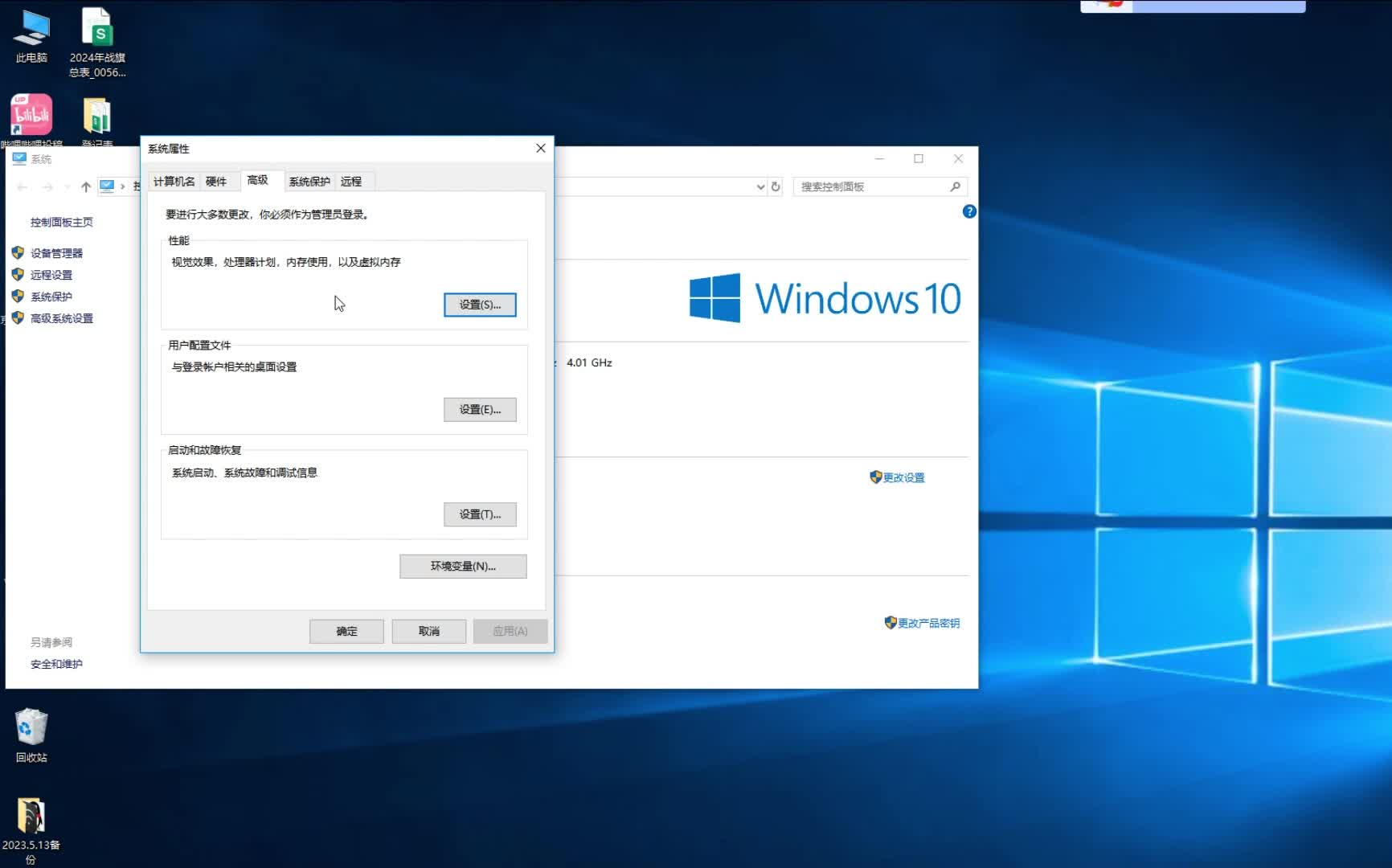This screenshot has width=1392, height=868.
Task: Click the help question mark icon
Action: [969, 211]
